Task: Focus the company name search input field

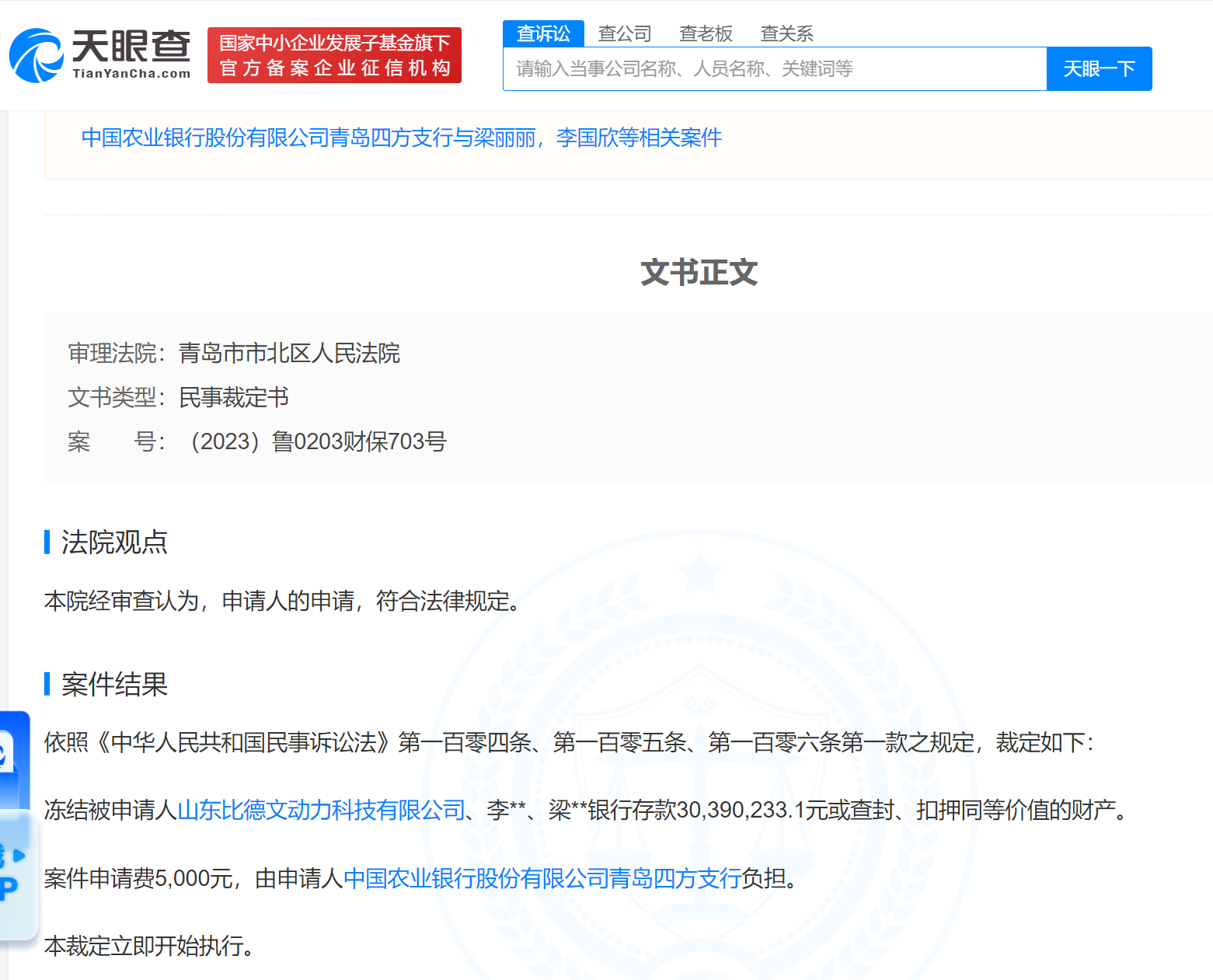Action: pyautogui.click(x=775, y=69)
